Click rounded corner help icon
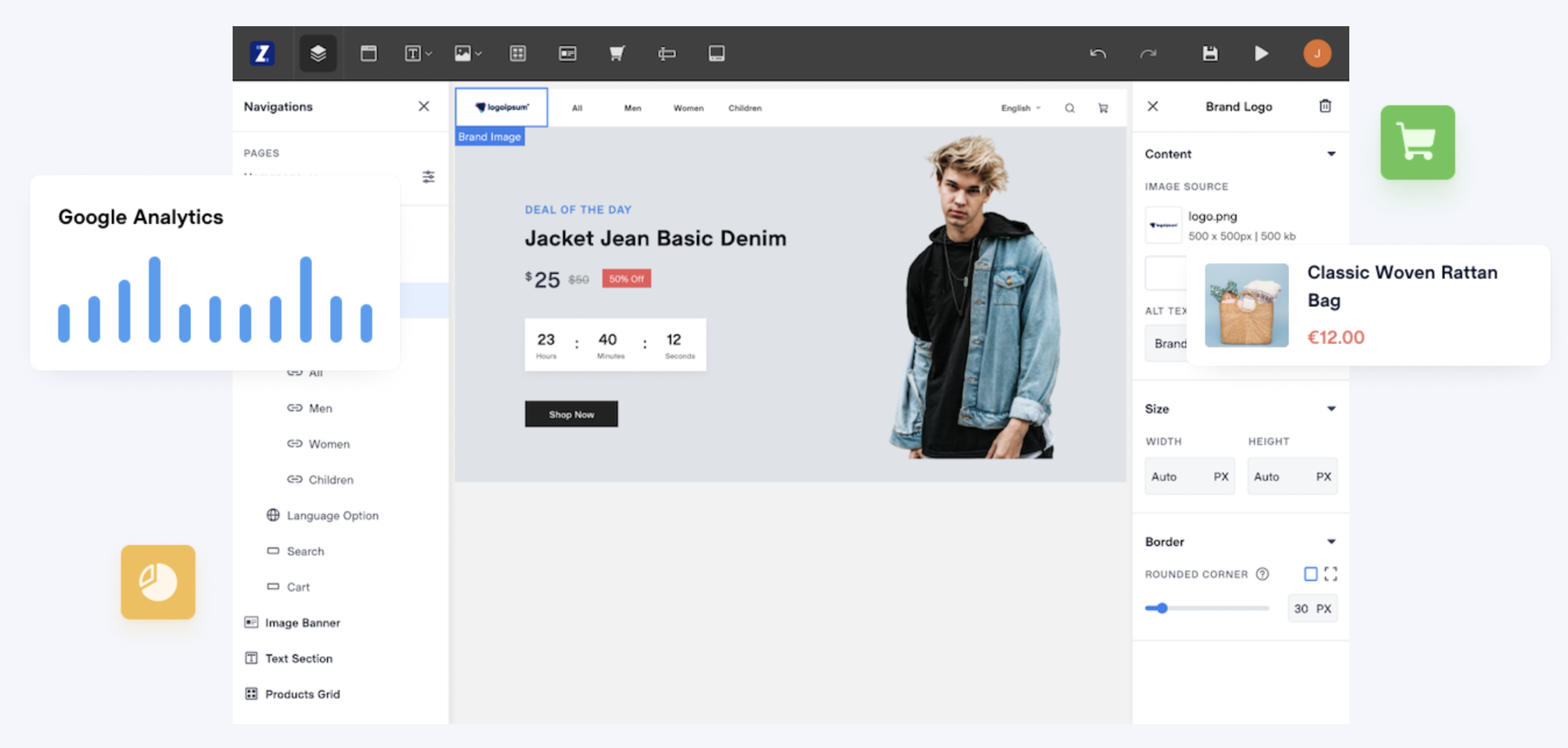This screenshot has width=1568, height=748. click(1263, 574)
